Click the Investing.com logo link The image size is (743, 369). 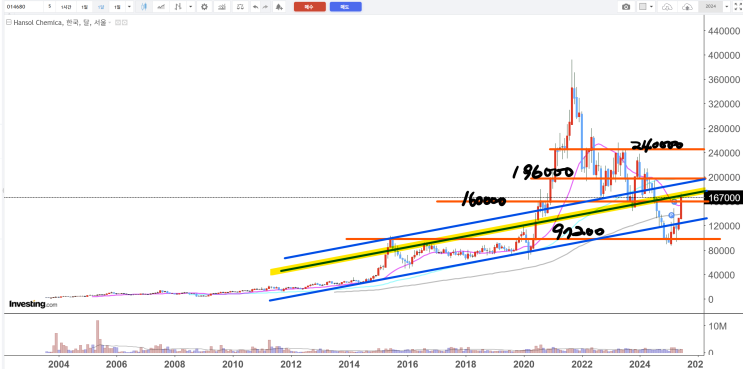pos(33,304)
